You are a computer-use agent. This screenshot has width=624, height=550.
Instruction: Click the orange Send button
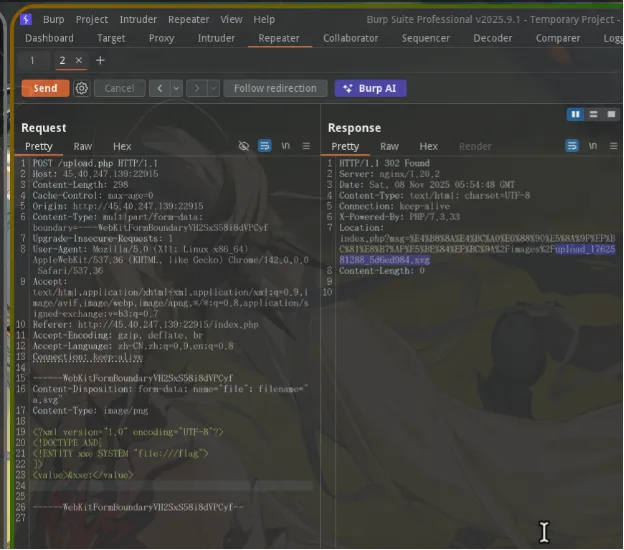pyautogui.click(x=45, y=88)
